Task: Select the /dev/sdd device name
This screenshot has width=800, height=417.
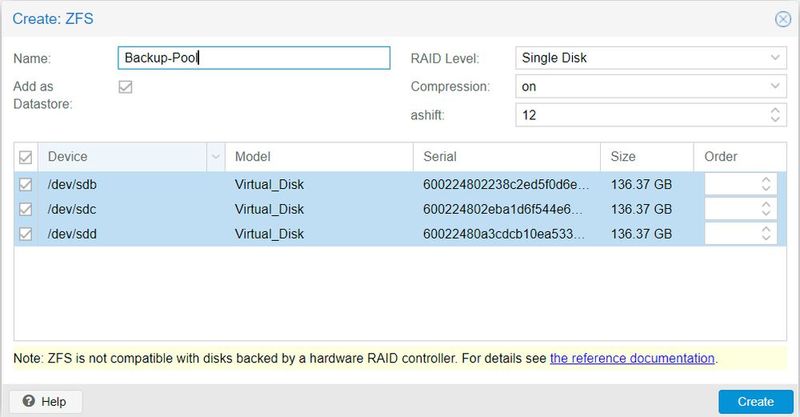Action: coord(72,234)
